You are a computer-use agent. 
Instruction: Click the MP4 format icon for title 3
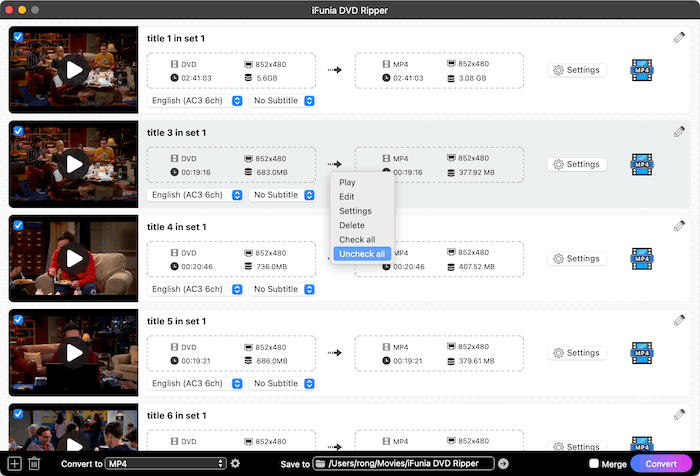click(642, 164)
